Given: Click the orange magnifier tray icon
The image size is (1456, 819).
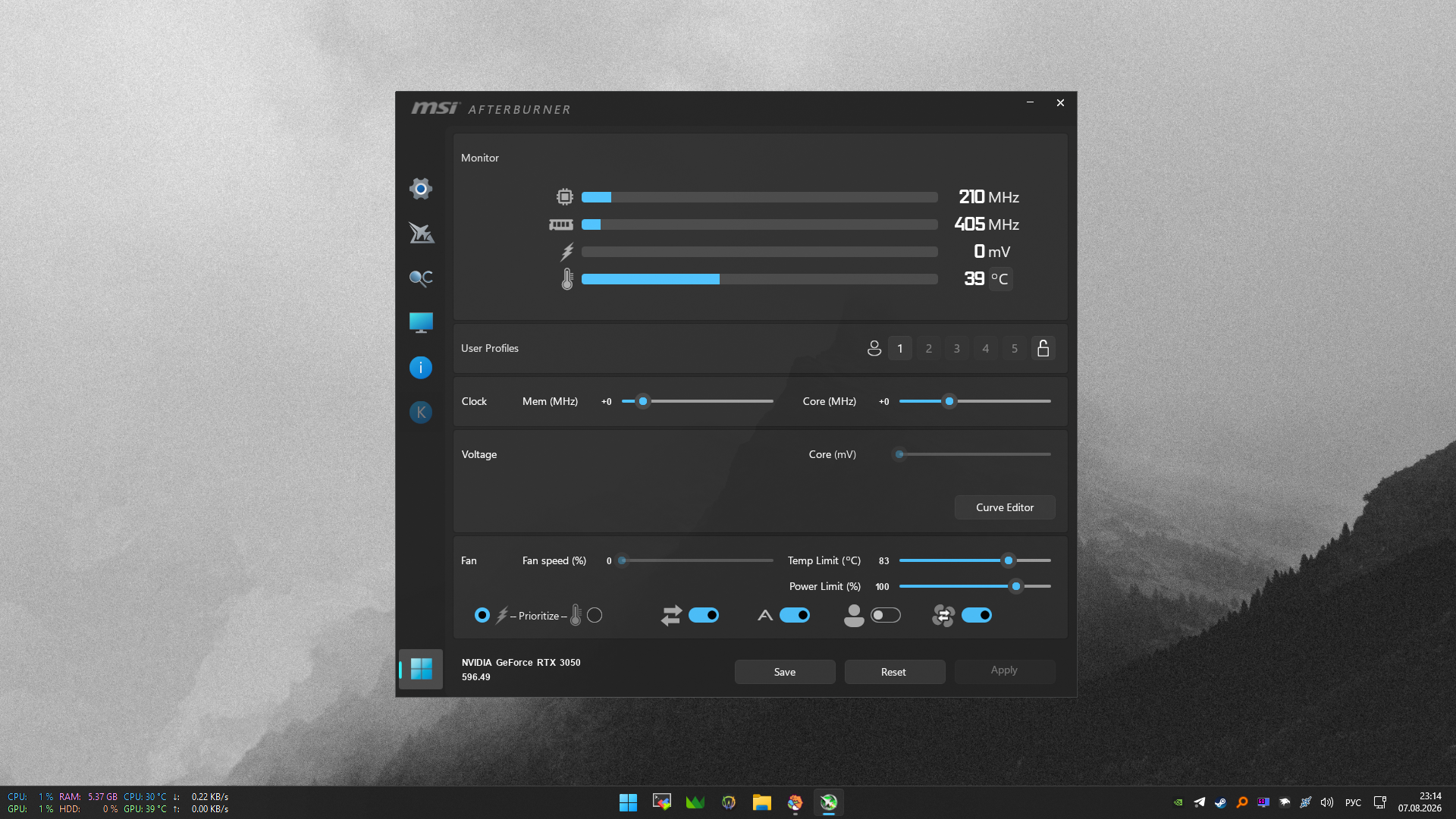Looking at the screenshot, I should coord(1242,802).
